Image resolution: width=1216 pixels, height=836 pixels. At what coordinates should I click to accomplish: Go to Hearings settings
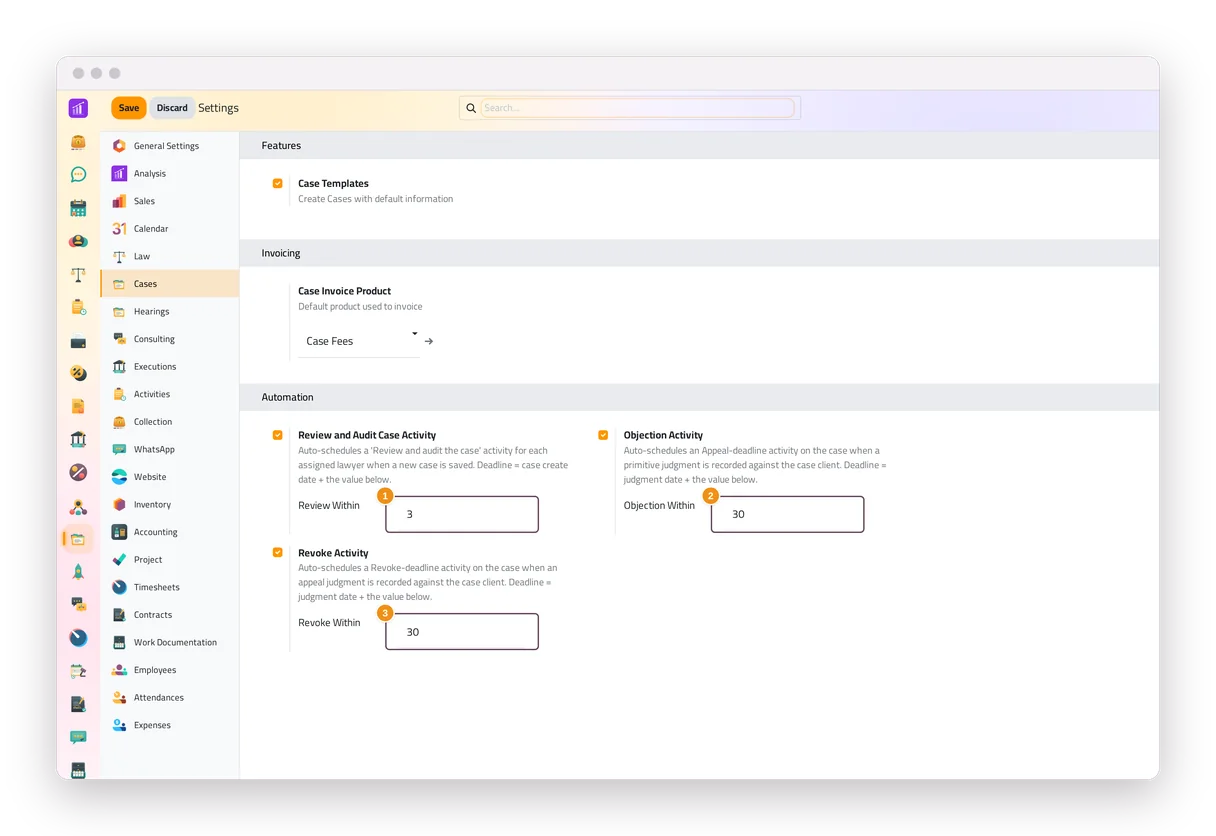click(169, 312)
